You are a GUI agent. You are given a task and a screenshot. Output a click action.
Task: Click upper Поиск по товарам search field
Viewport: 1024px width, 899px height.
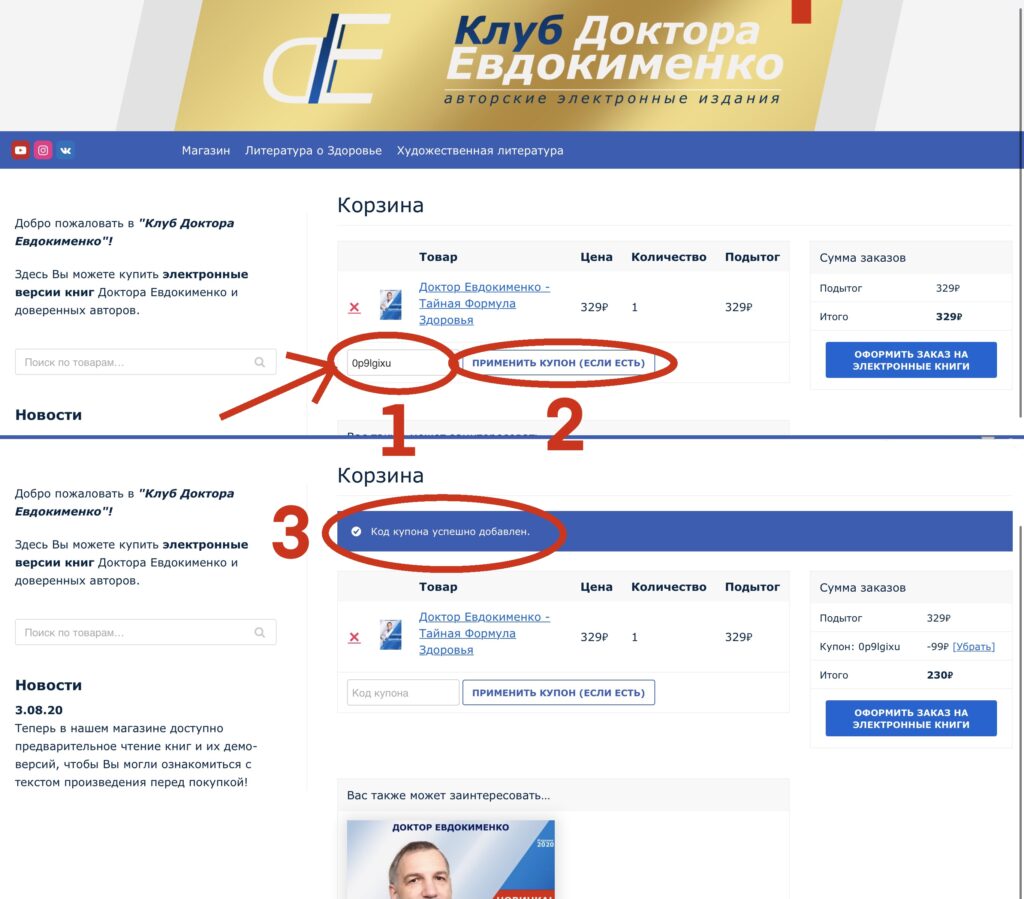(x=146, y=362)
